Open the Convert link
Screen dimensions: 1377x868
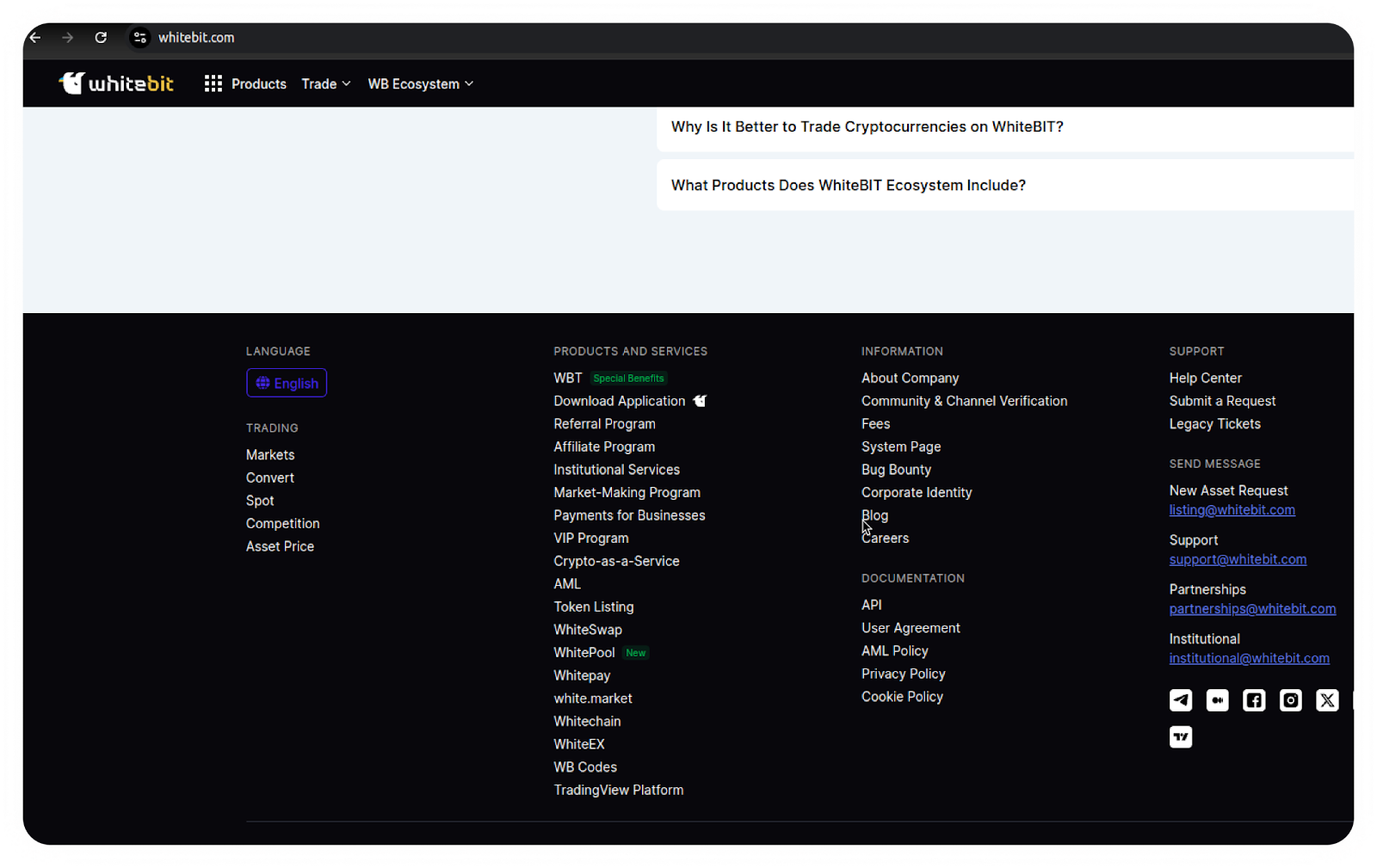tap(270, 477)
